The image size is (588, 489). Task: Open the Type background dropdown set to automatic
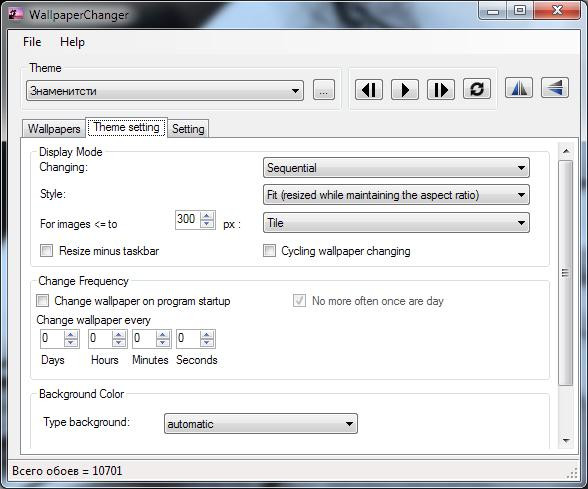(x=261, y=424)
